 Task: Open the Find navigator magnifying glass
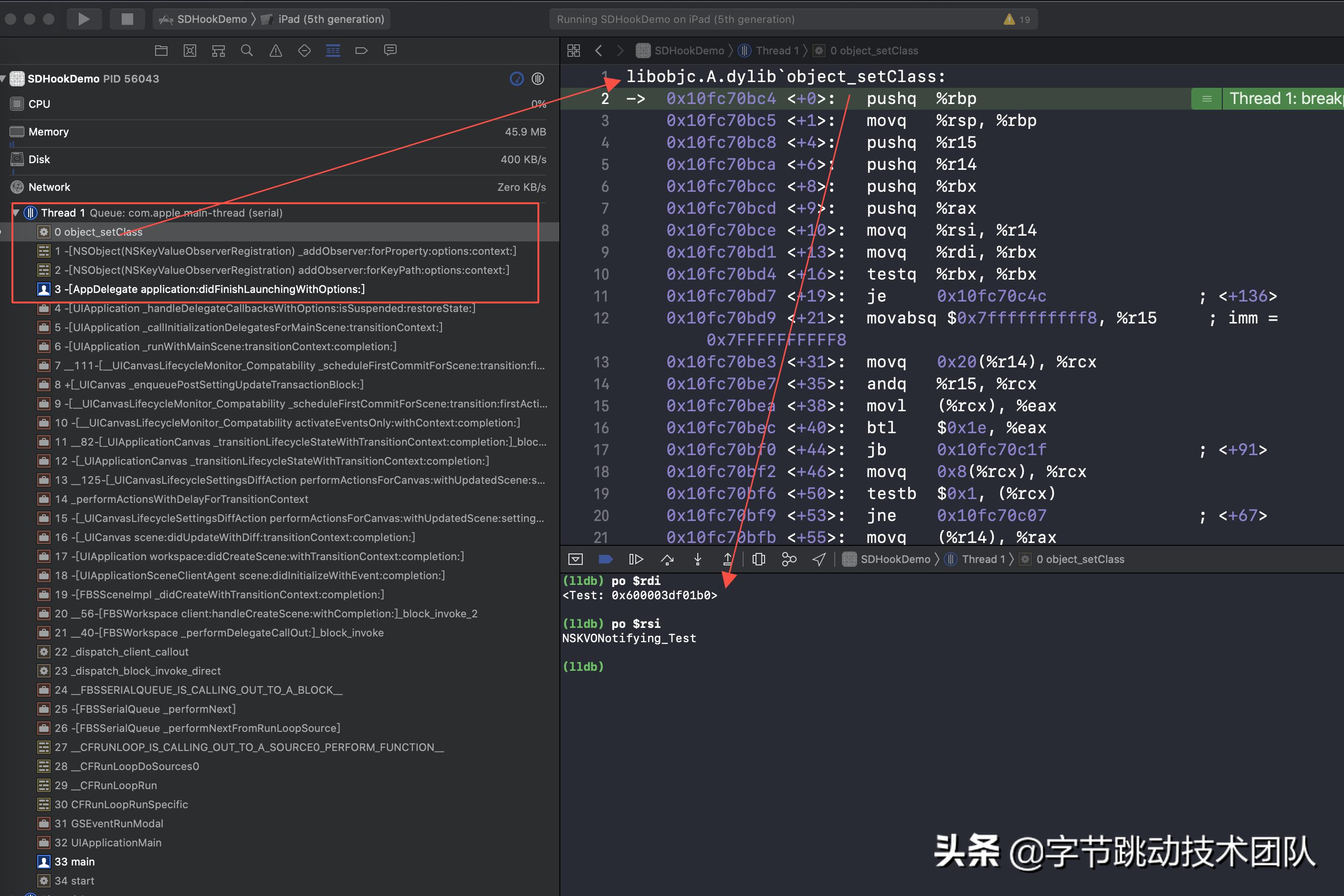(x=247, y=50)
